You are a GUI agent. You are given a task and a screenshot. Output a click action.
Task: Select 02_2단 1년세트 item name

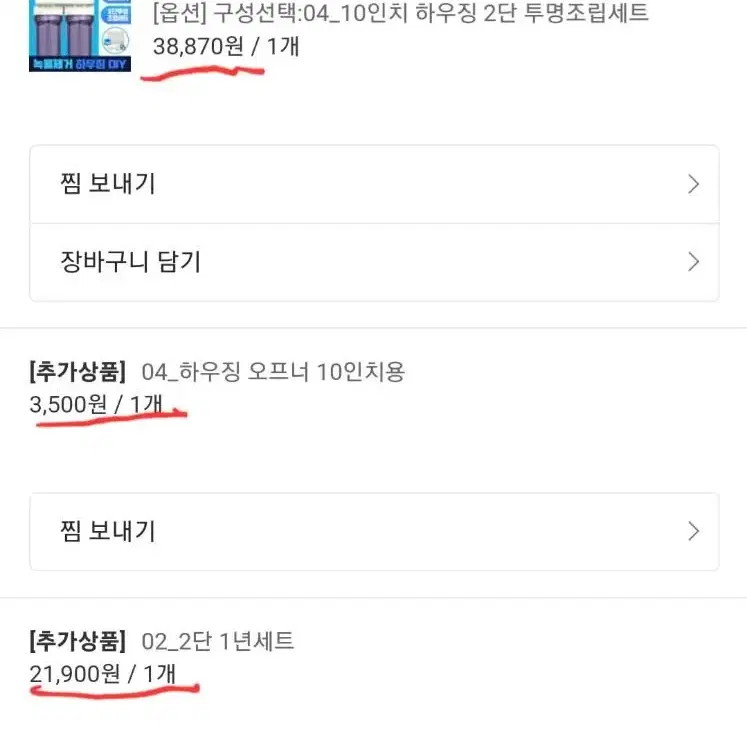(x=217, y=641)
